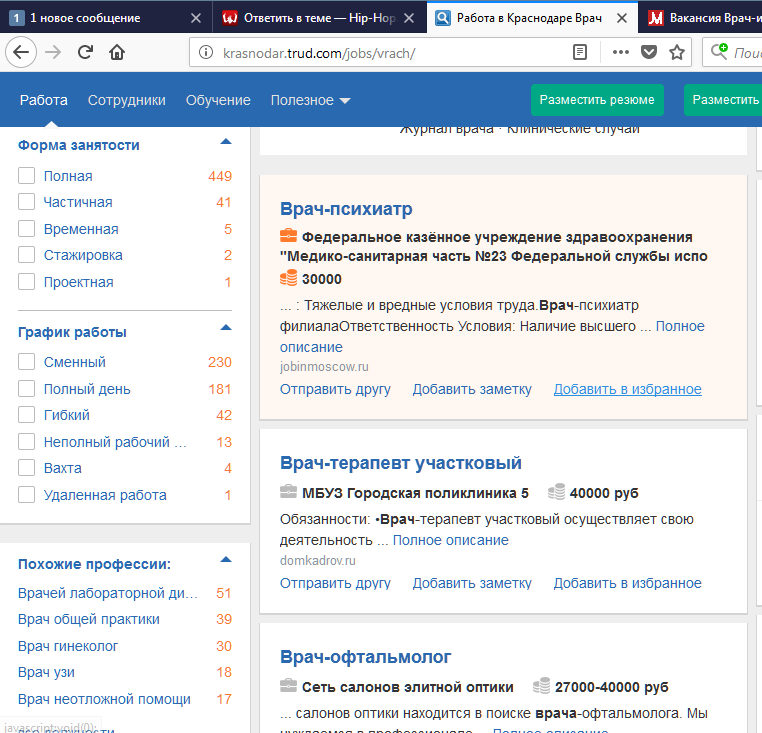
Task: Select the Сменный schedule checkbox
Action: click(x=26, y=362)
